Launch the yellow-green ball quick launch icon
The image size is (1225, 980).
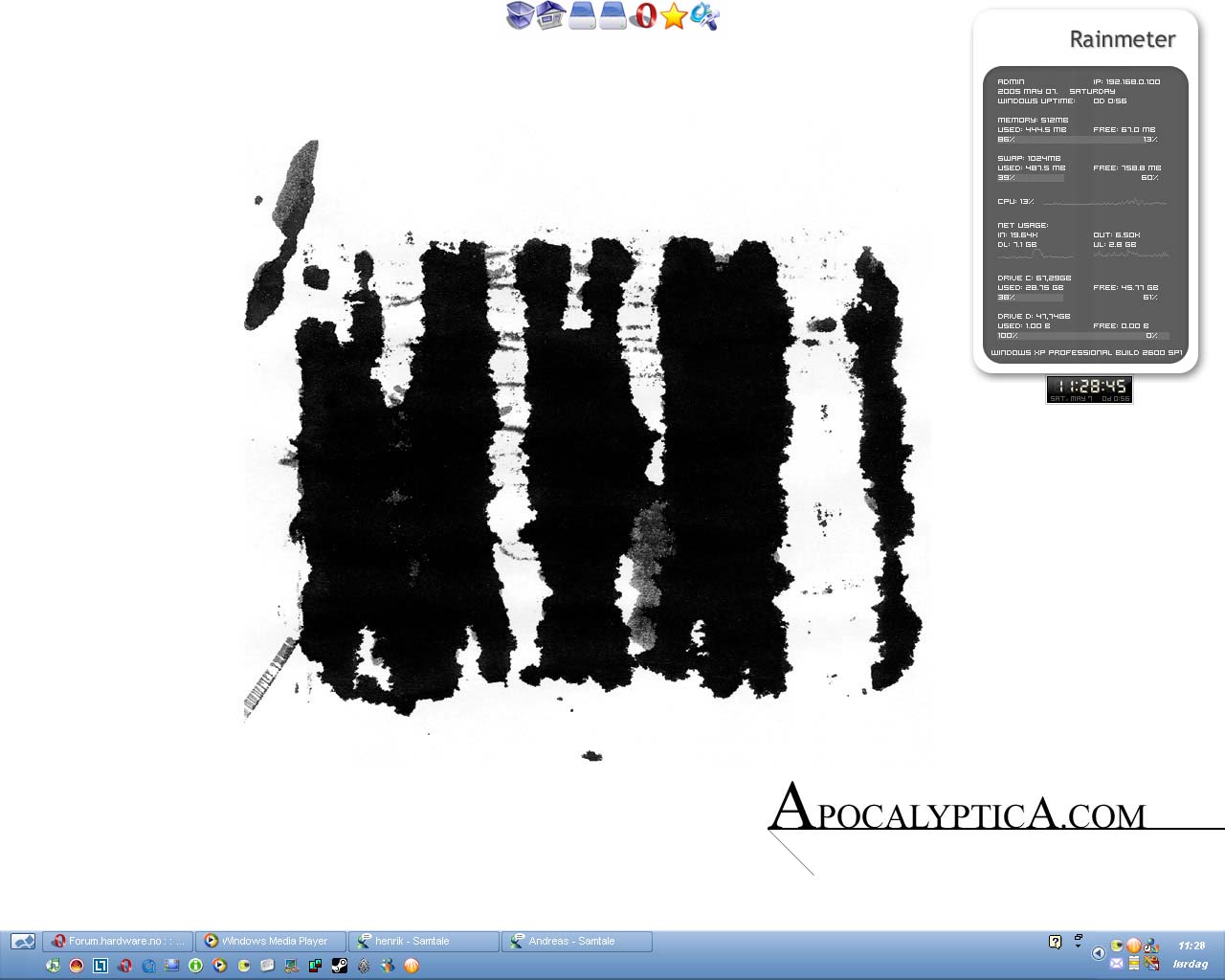244,966
